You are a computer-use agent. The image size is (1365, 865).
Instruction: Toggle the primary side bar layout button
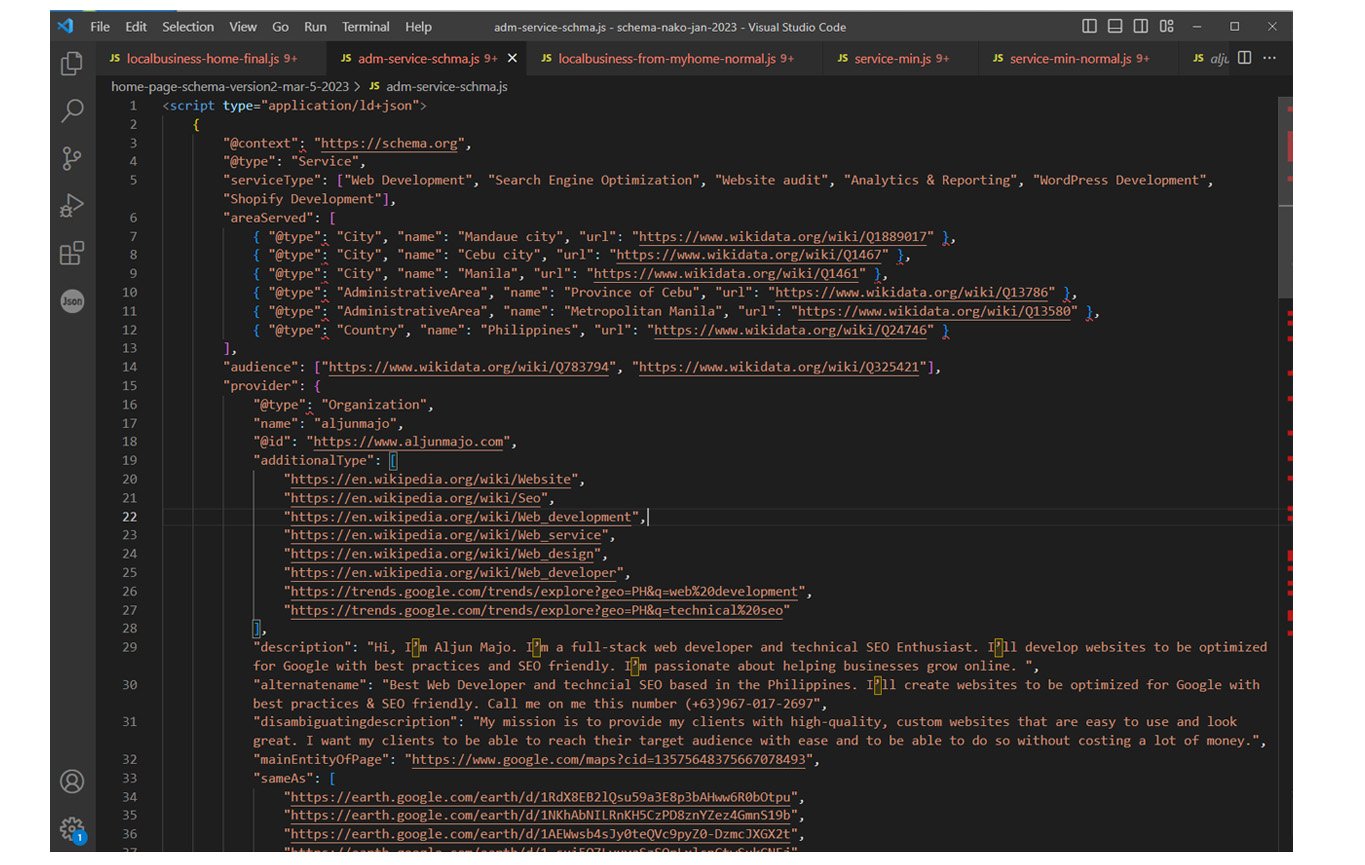coord(1090,27)
